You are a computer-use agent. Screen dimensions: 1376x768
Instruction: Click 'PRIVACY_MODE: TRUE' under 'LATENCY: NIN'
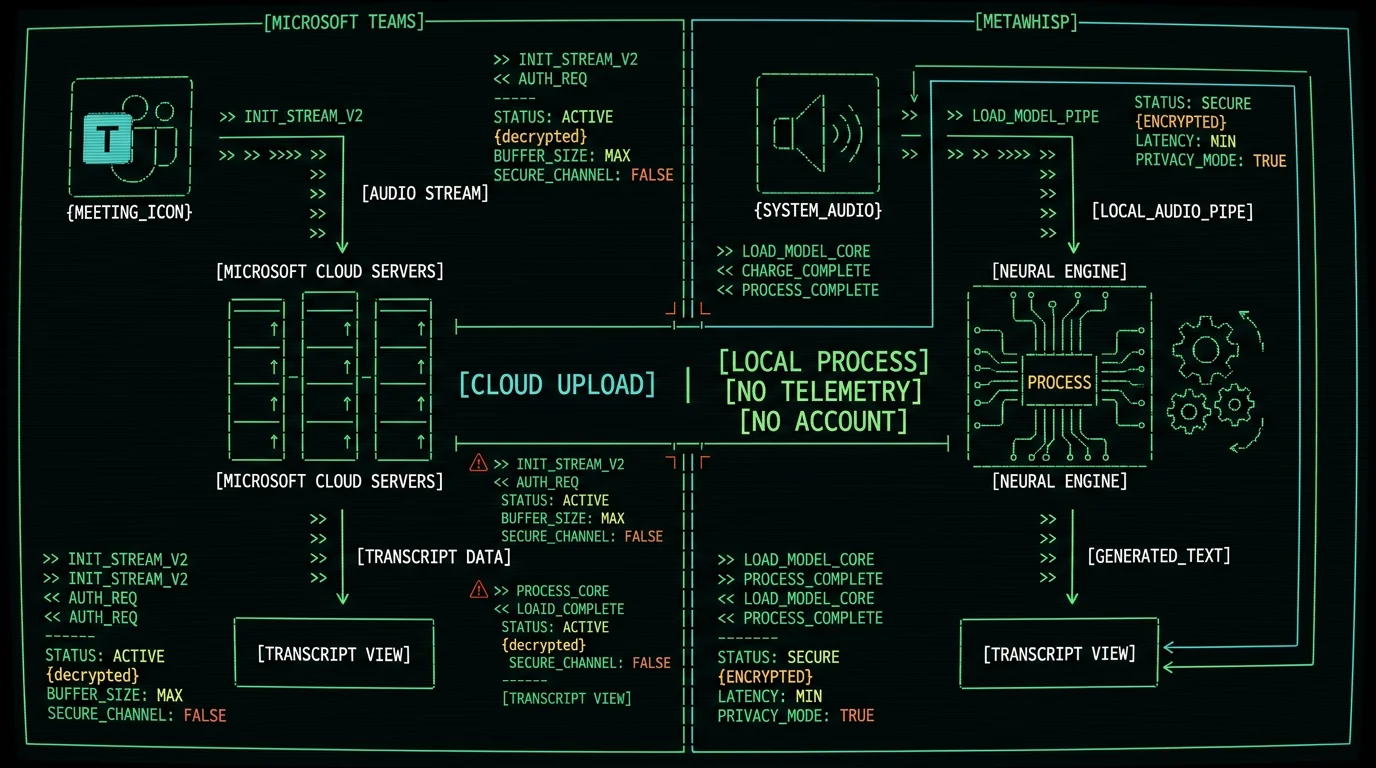tap(1211, 160)
